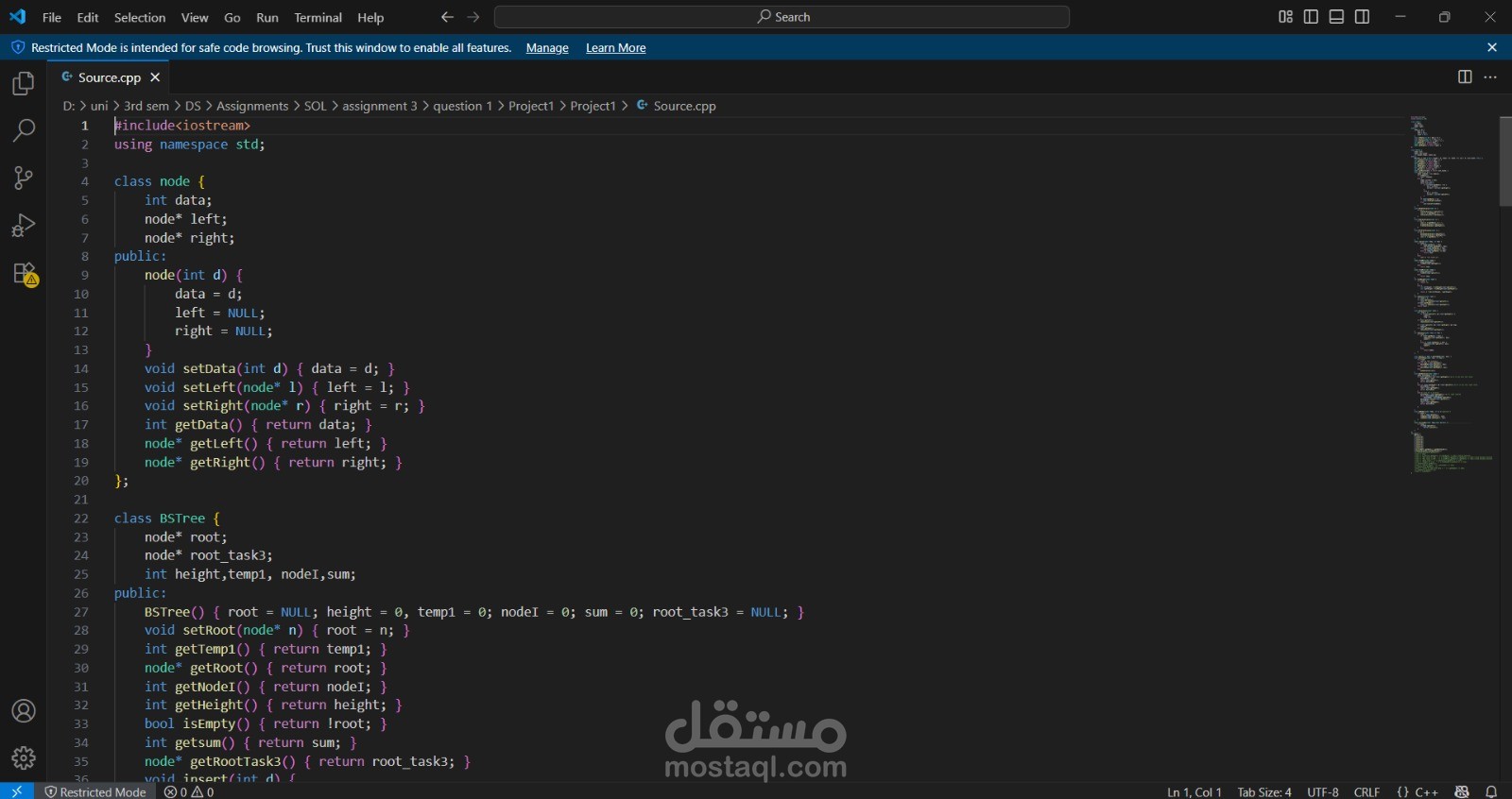Click Restricted Mode status bar item
This screenshot has width=1512, height=799.
click(95, 791)
